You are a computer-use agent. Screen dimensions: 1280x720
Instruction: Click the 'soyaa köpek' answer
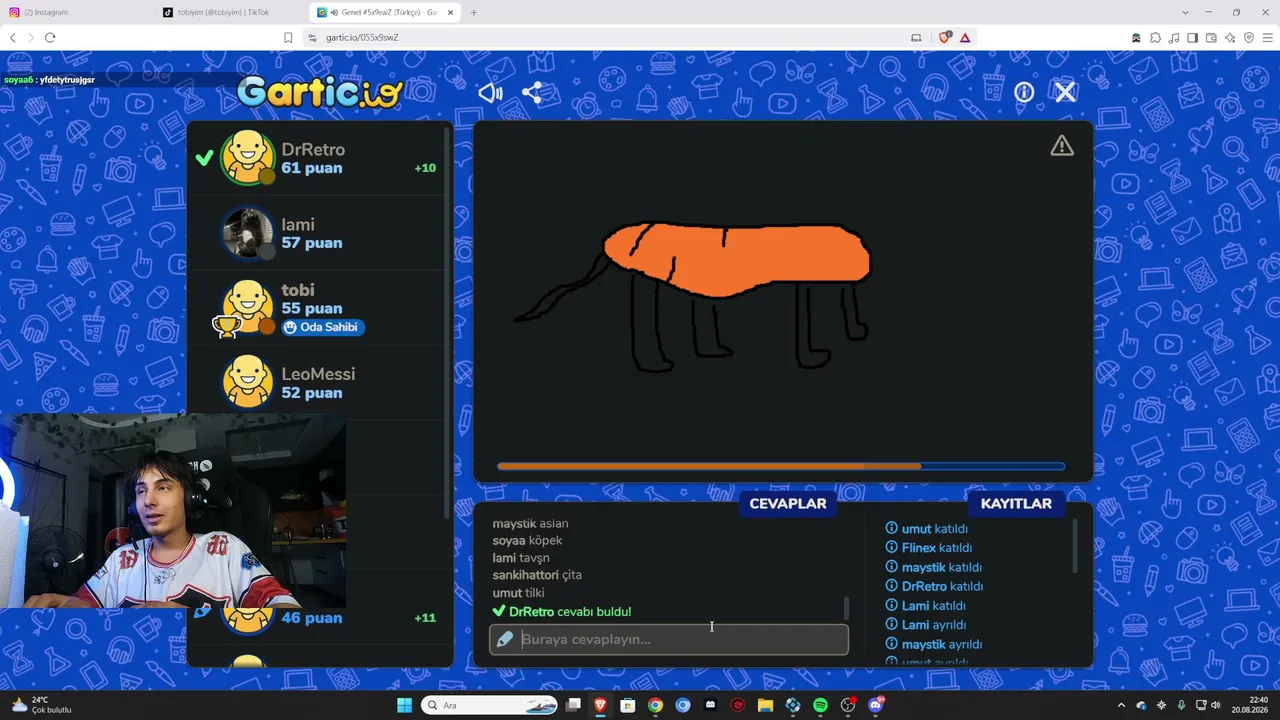(527, 541)
